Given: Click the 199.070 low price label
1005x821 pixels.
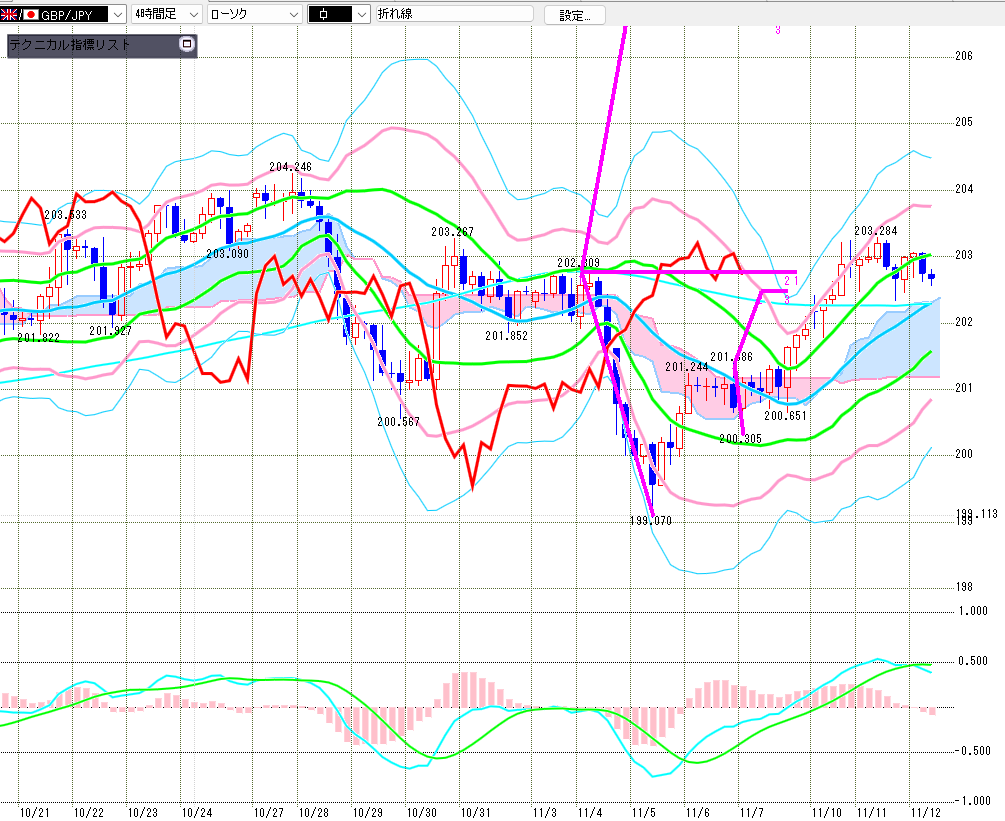Looking at the screenshot, I should [650, 521].
